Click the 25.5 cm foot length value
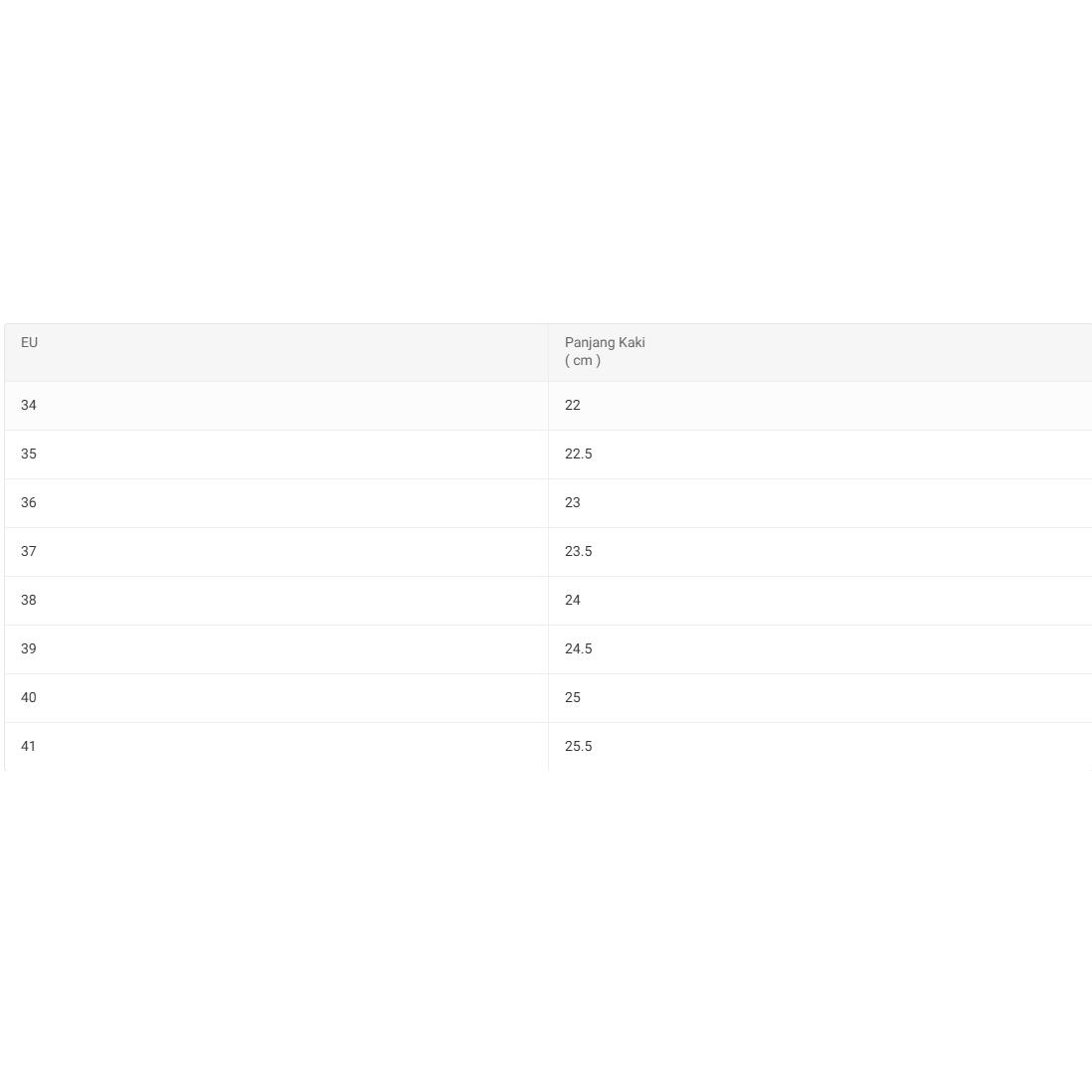Screen dimensions: 1092x1092 tap(579, 747)
